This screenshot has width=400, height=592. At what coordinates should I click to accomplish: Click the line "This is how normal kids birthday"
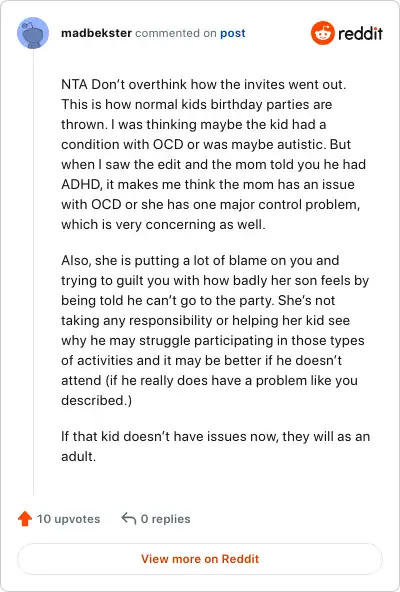pyautogui.click(x=196, y=105)
